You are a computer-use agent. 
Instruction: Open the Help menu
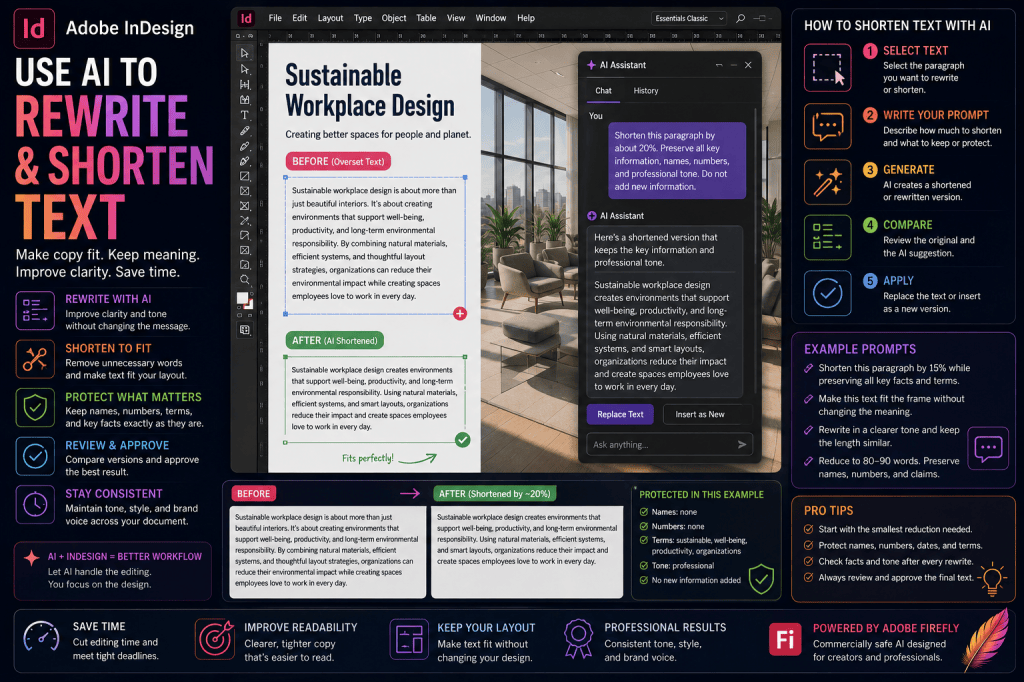526,18
